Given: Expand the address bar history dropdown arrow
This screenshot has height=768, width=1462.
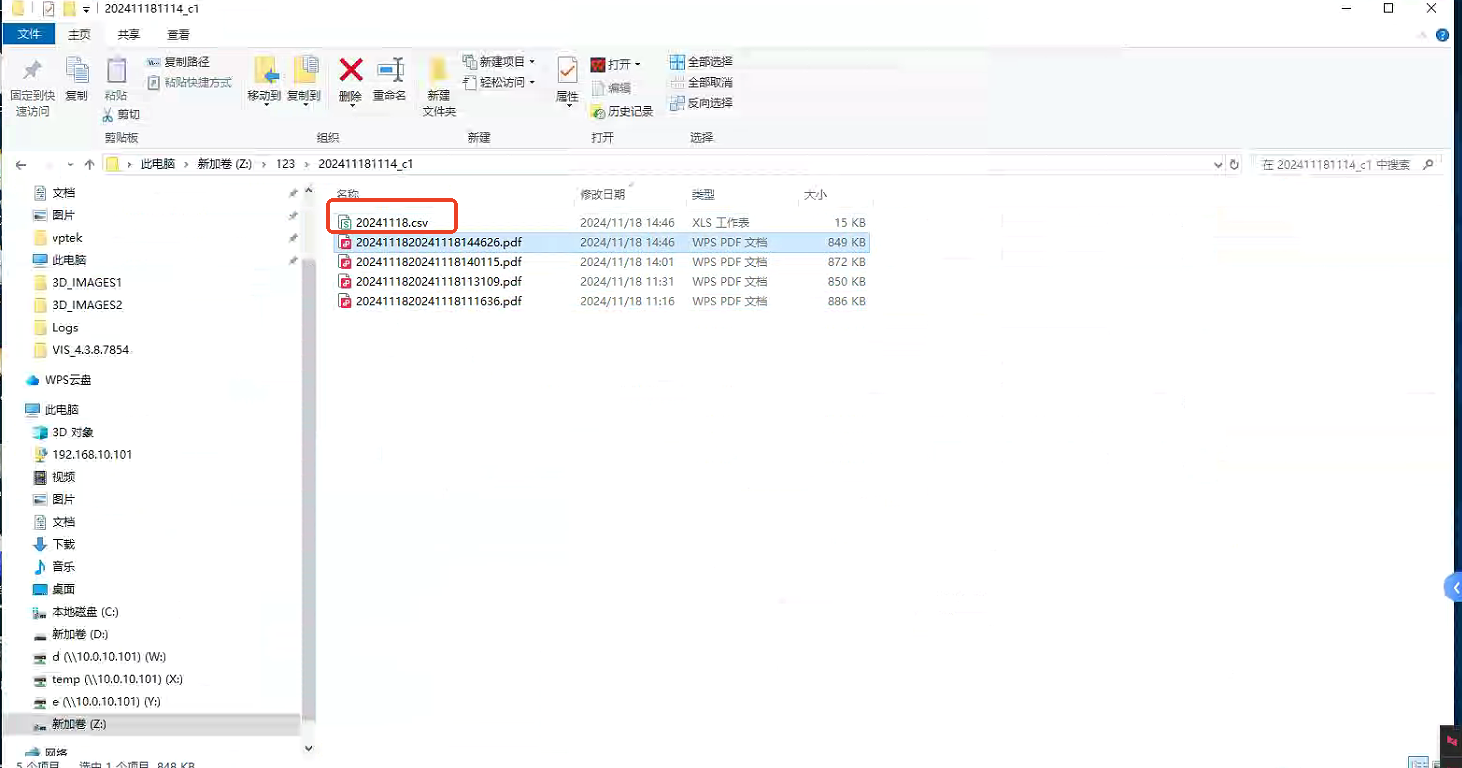Looking at the screenshot, I should 1217,164.
